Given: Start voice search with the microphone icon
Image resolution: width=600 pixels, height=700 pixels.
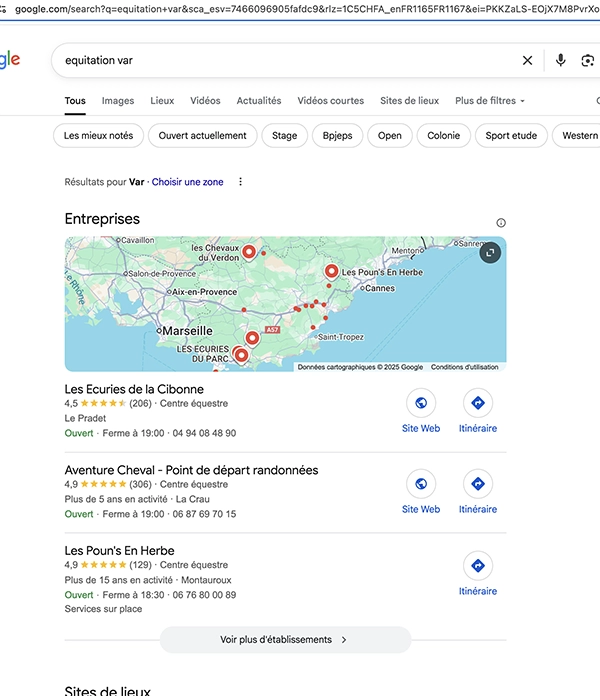Looking at the screenshot, I should pos(561,60).
